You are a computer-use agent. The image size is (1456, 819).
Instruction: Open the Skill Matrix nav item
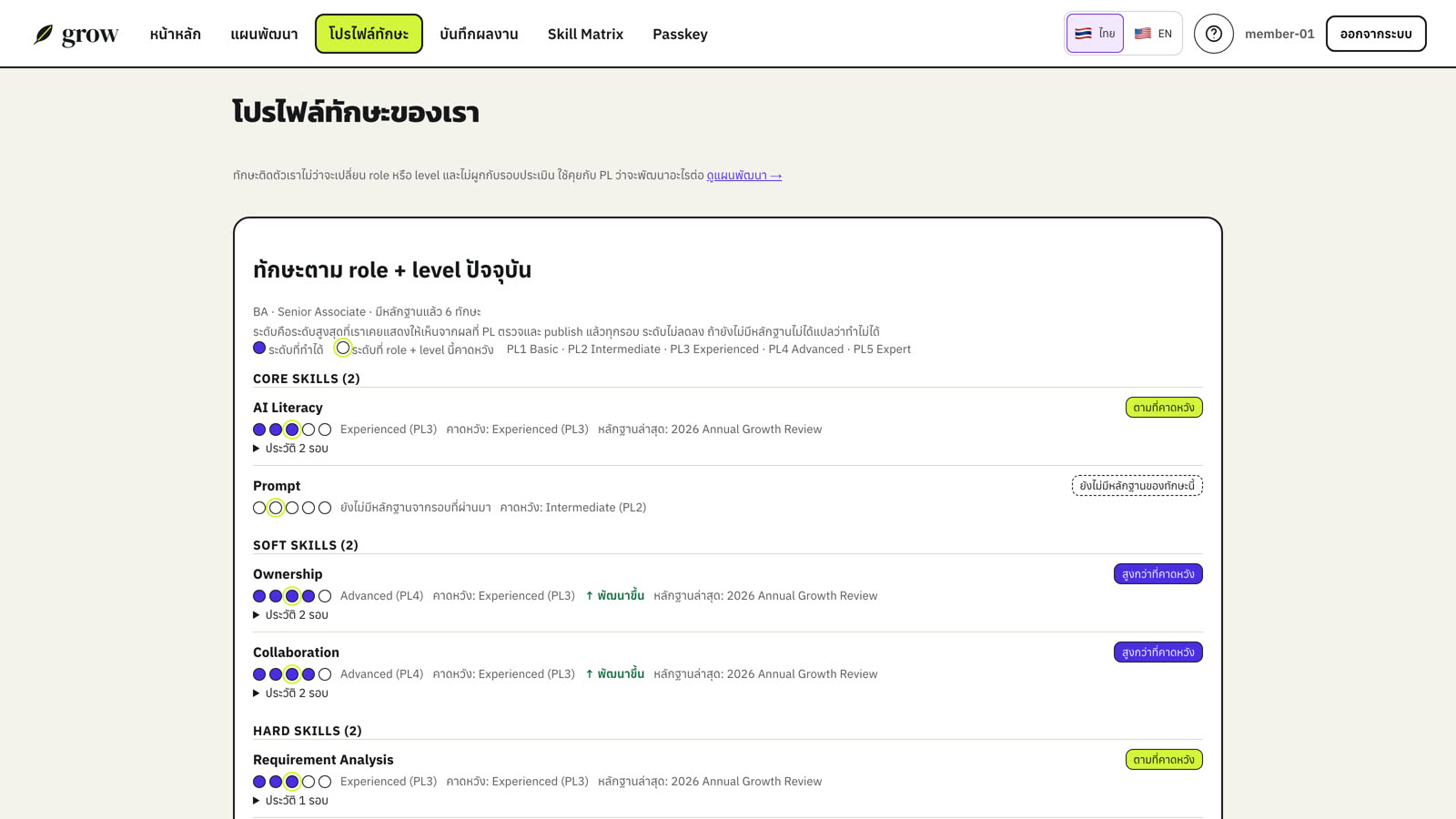point(585,34)
